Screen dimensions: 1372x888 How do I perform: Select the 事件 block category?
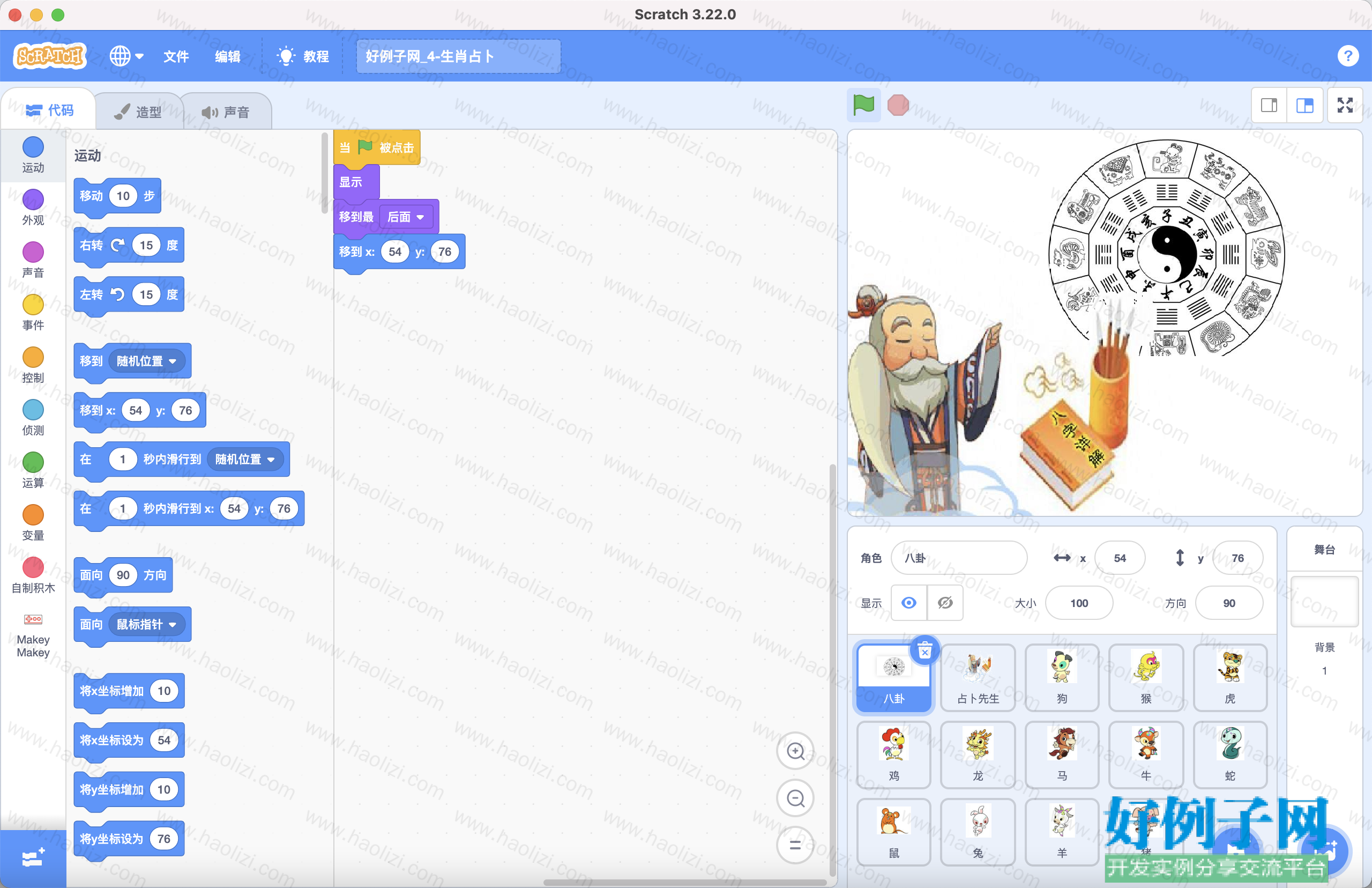33,313
